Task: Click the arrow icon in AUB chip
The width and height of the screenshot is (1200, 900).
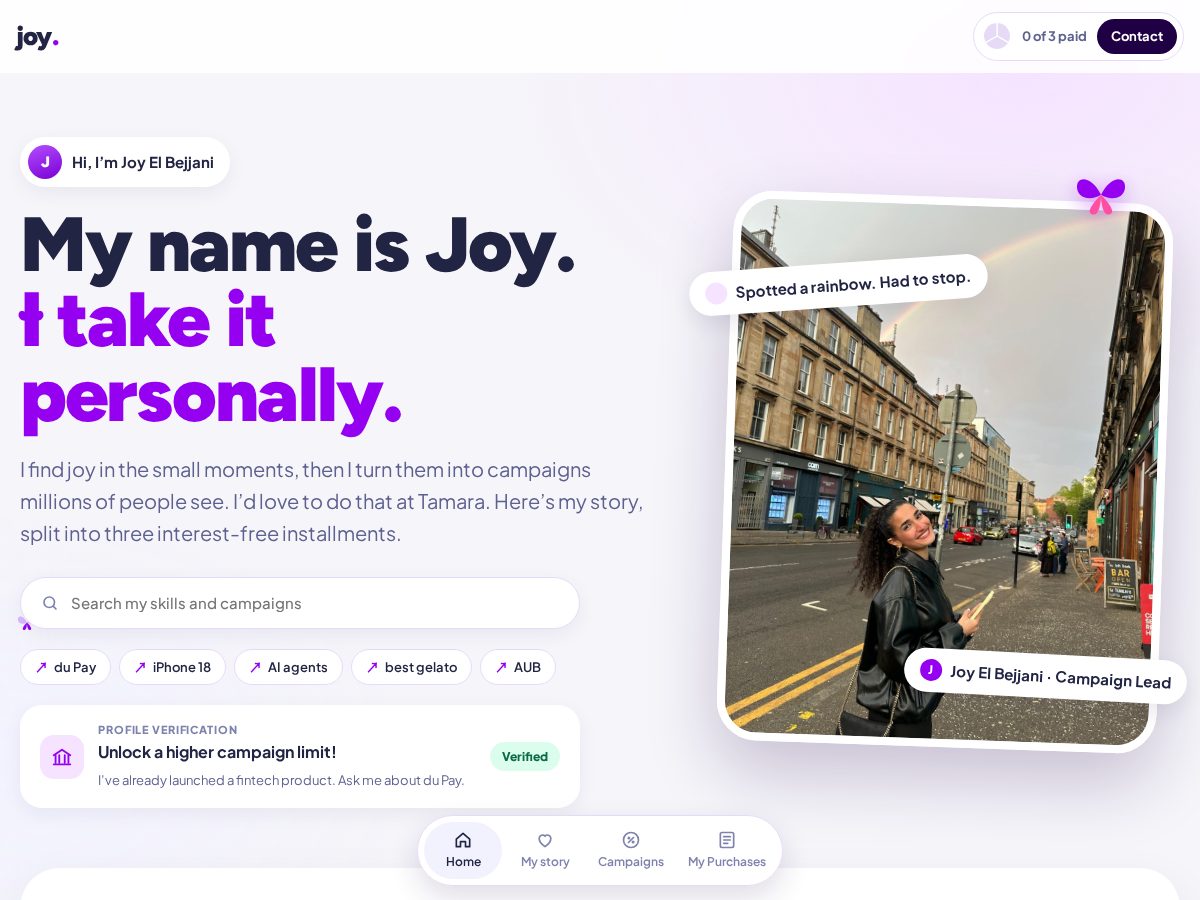Action: click(501, 667)
